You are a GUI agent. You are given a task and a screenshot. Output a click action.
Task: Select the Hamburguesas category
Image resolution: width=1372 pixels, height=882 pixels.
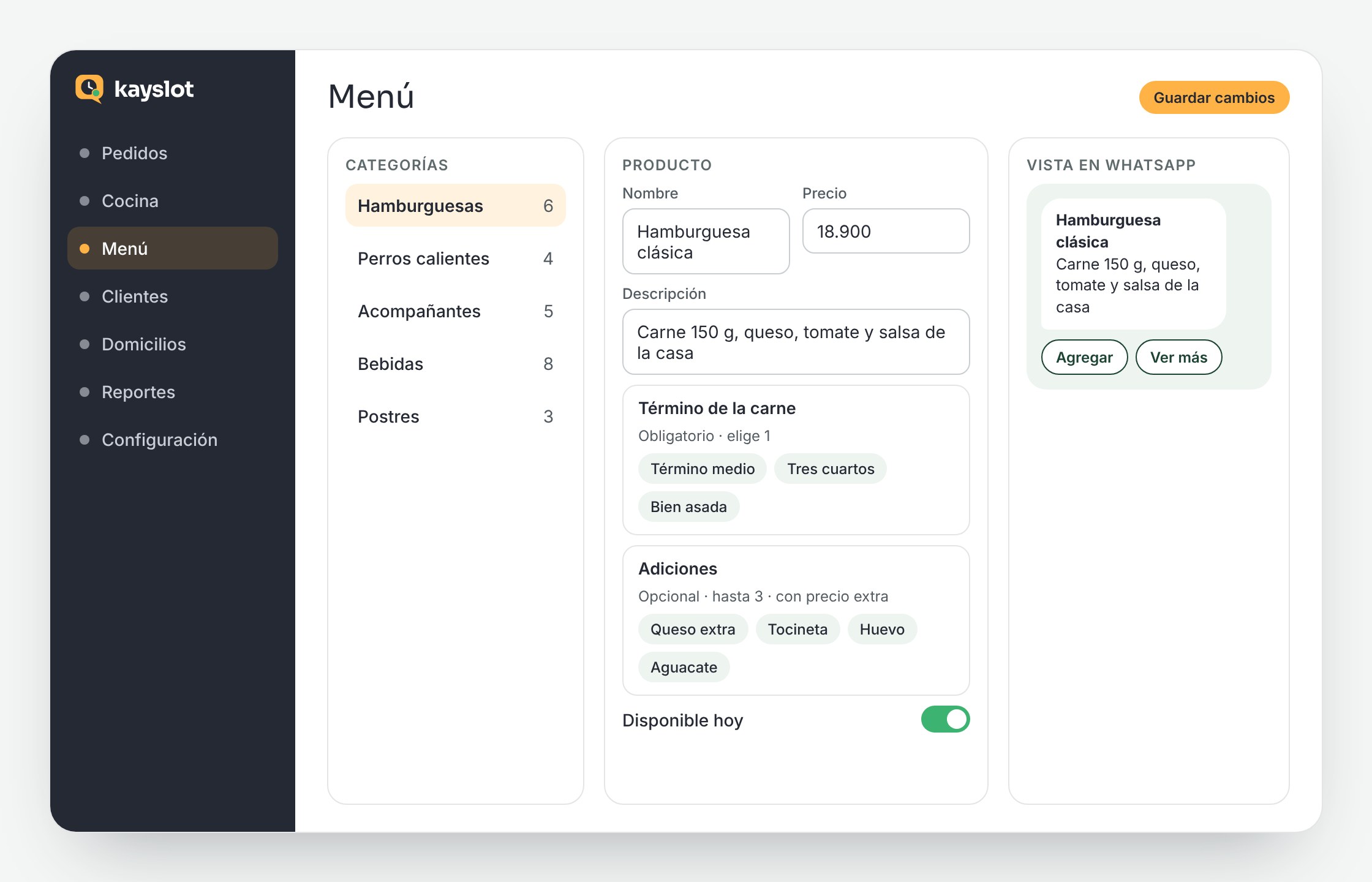[456, 206]
